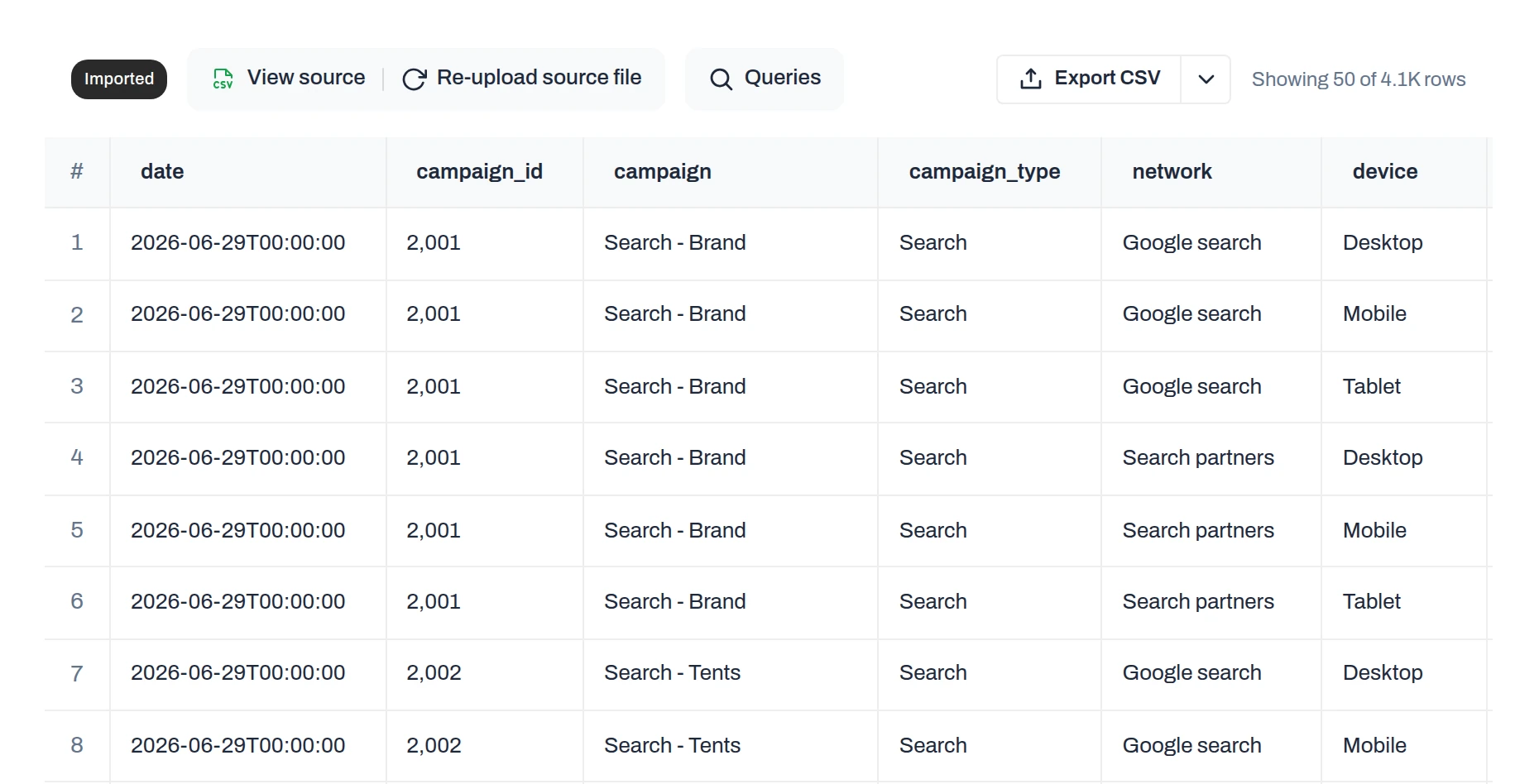Click Mobile device in row 5
The width and height of the screenshot is (1539, 784).
coord(1374,530)
